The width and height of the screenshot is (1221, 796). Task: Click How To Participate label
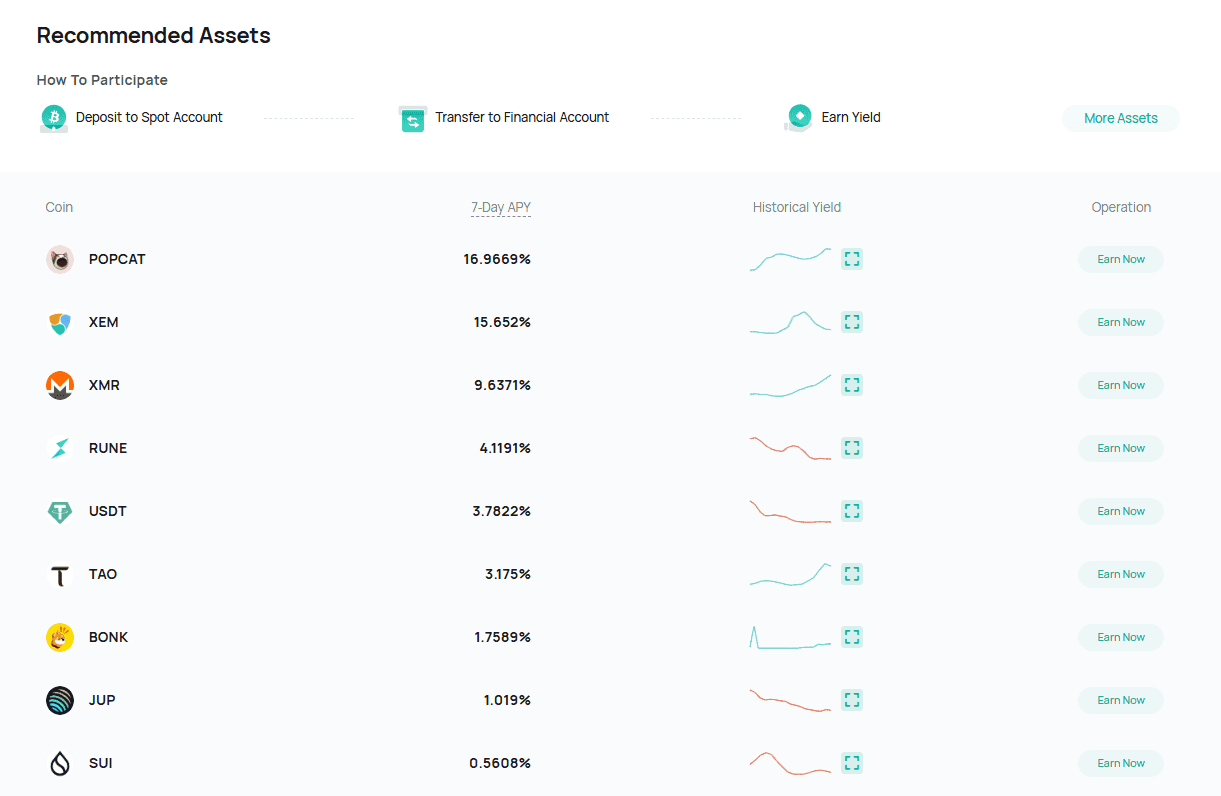coord(102,80)
